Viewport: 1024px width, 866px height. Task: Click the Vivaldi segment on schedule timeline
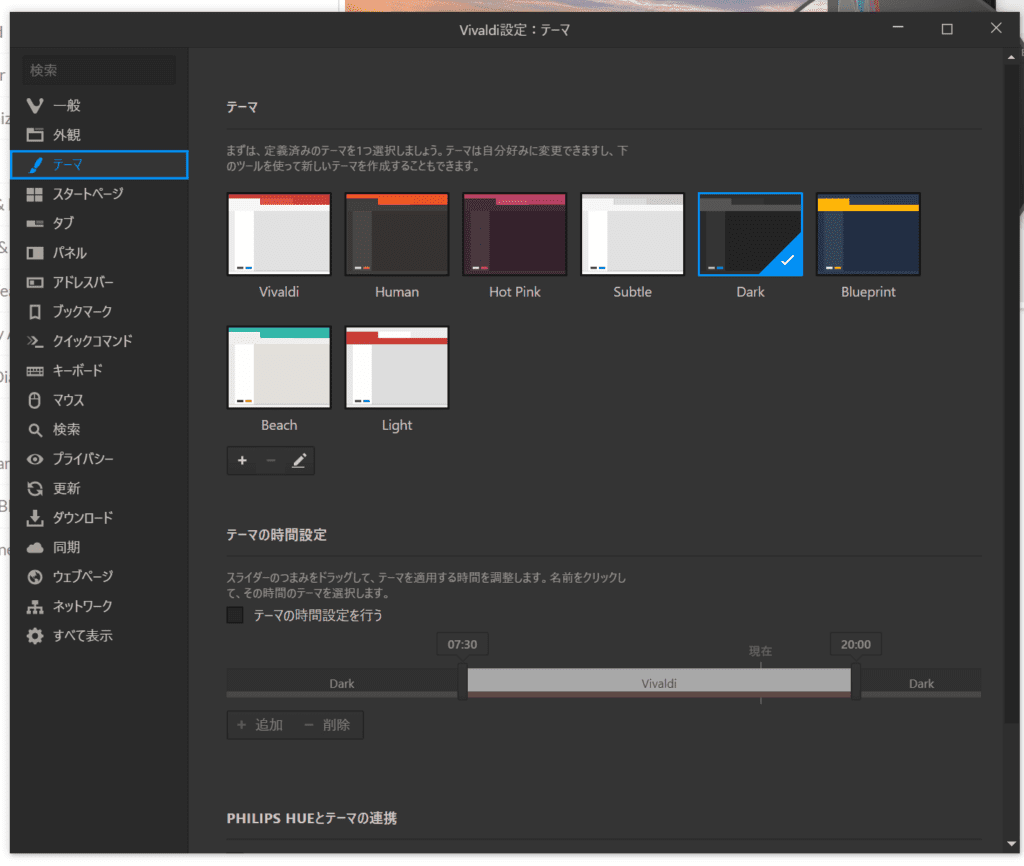(659, 682)
